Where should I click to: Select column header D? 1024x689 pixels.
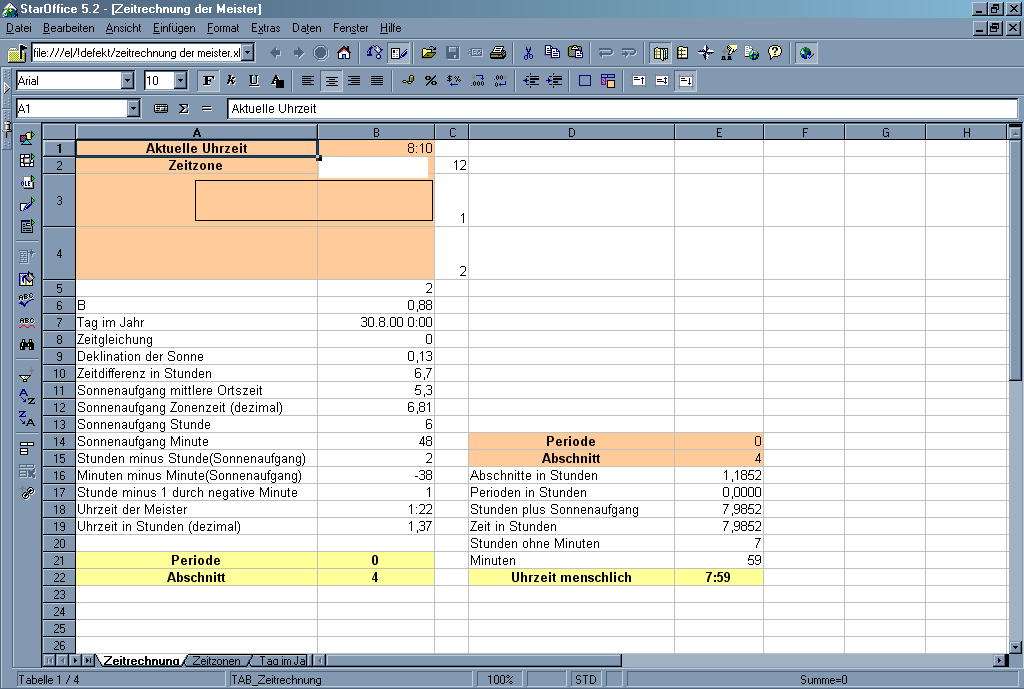(x=571, y=133)
